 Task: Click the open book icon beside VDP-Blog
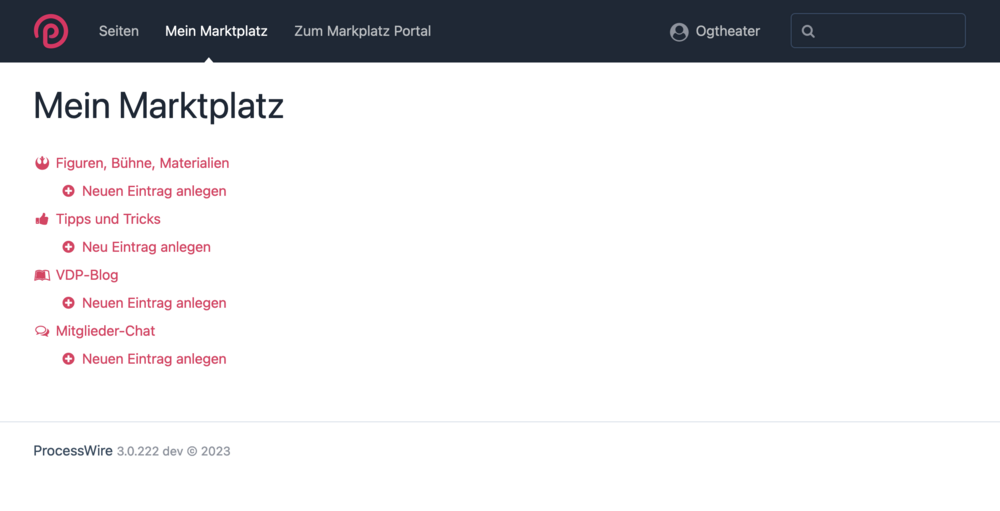coord(42,275)
